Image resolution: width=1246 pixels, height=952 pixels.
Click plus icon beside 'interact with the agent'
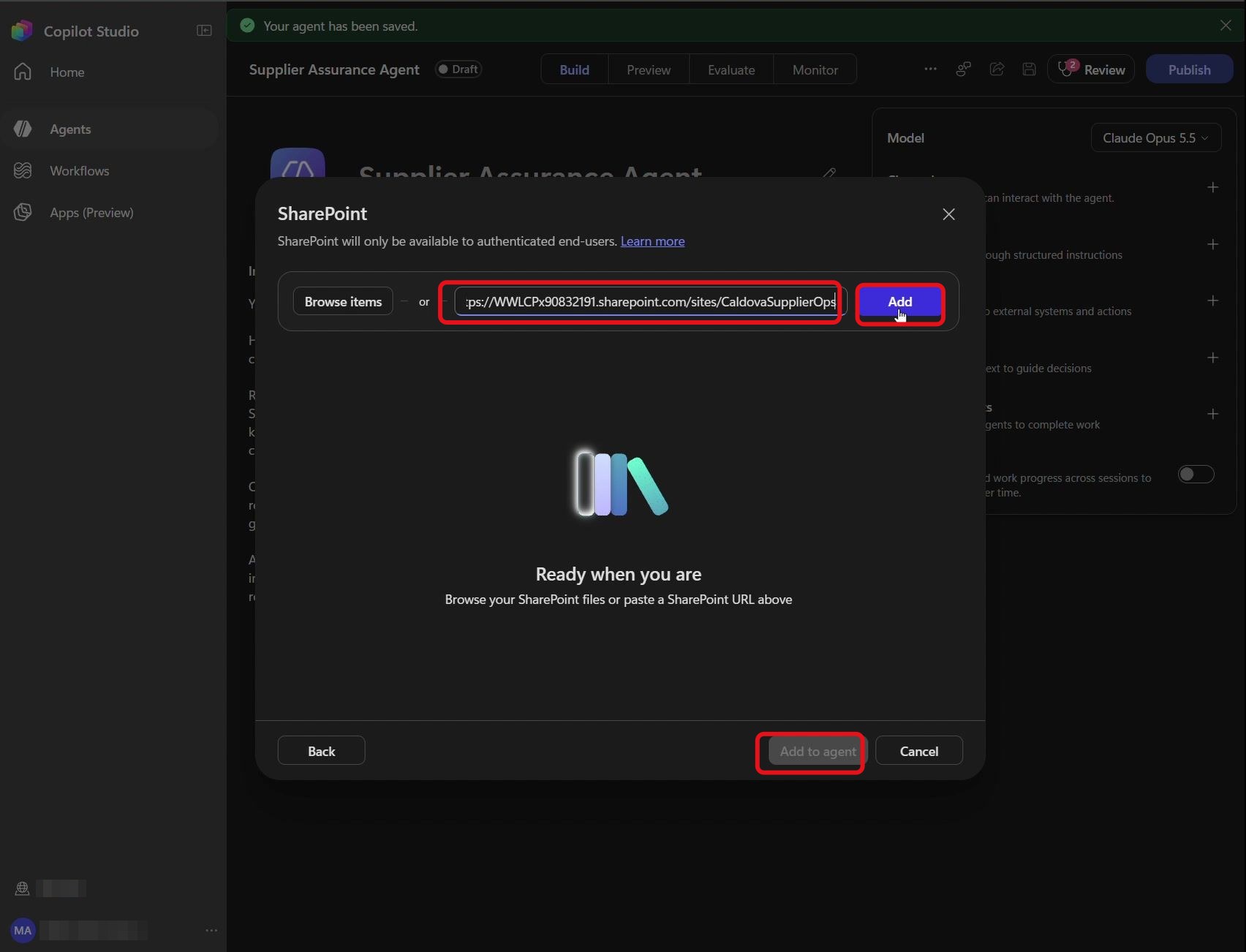(1212, 187)
